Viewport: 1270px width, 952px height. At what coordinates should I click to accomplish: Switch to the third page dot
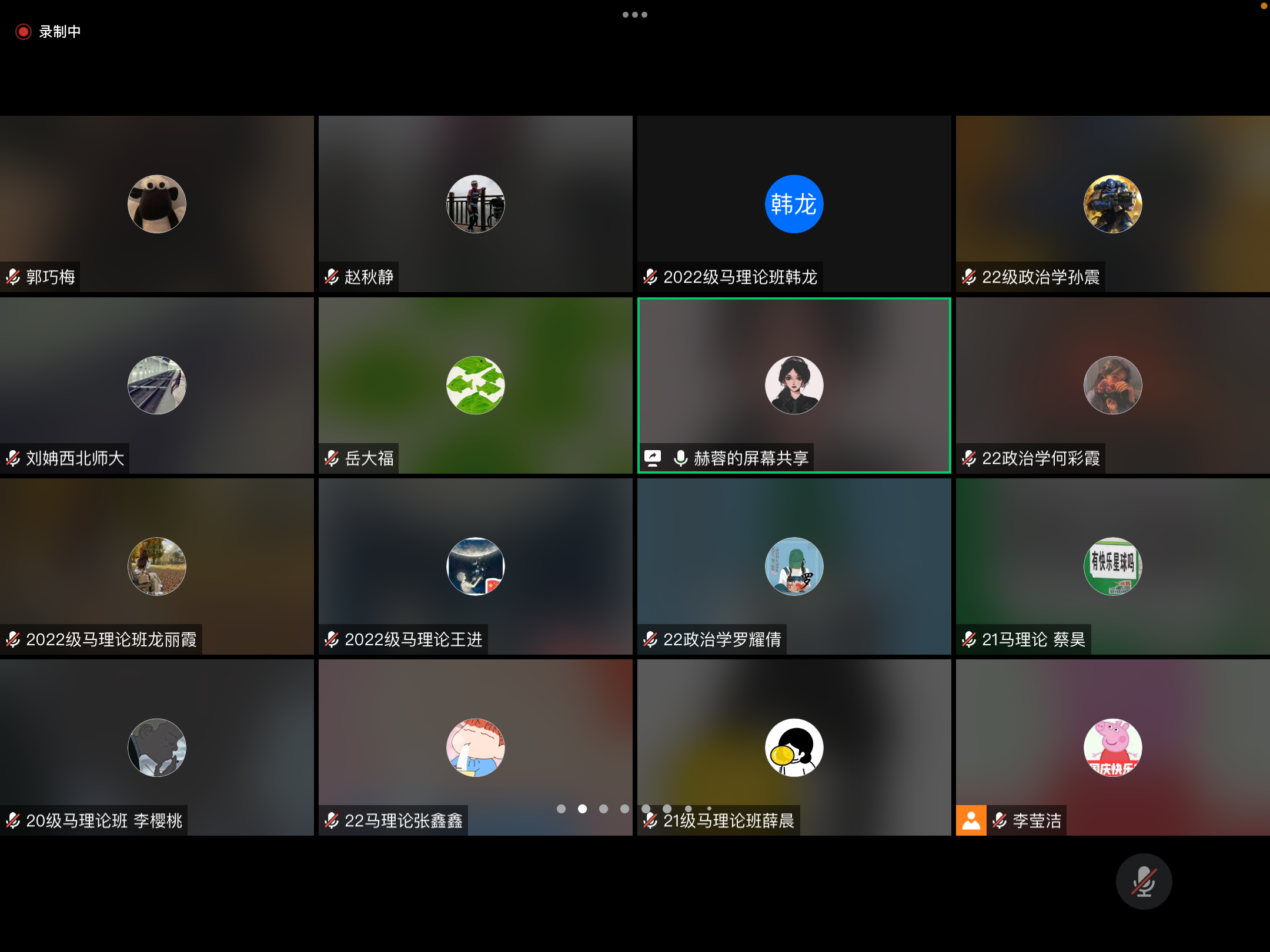[x=603, y=809]
